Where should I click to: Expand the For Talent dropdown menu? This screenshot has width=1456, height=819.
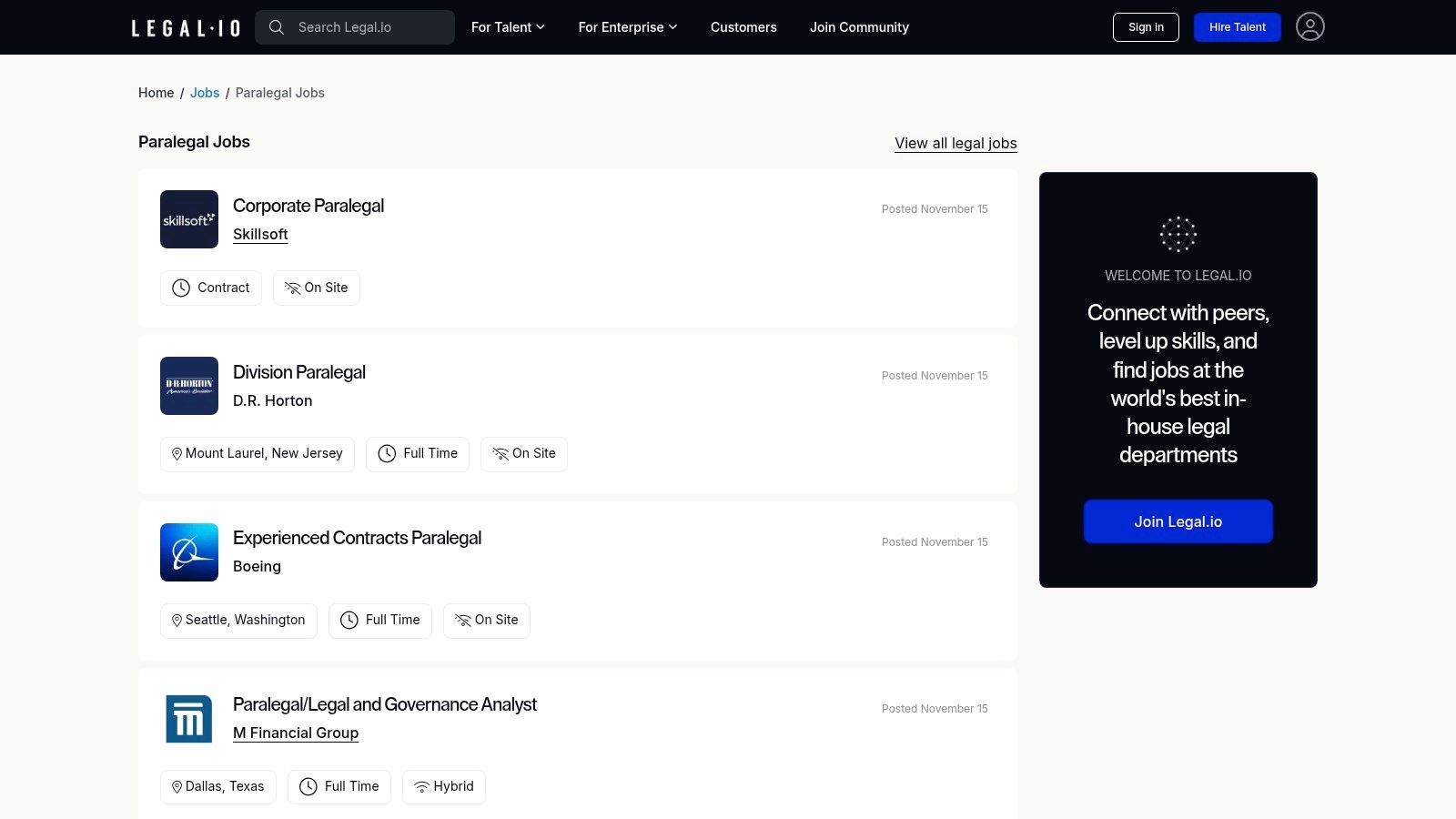[x=507, y=27]
